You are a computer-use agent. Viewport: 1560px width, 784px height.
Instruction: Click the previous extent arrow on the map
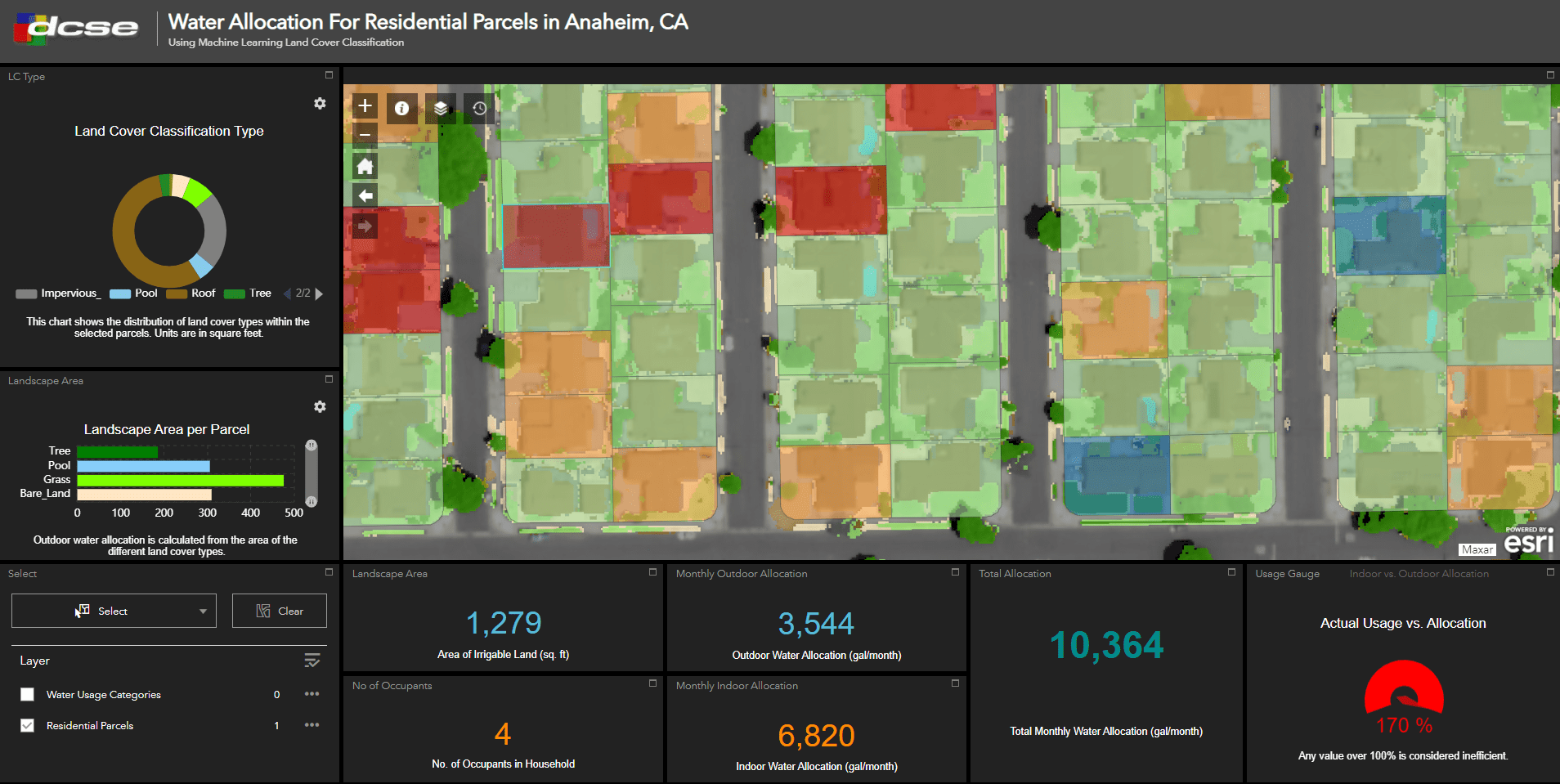364,195
